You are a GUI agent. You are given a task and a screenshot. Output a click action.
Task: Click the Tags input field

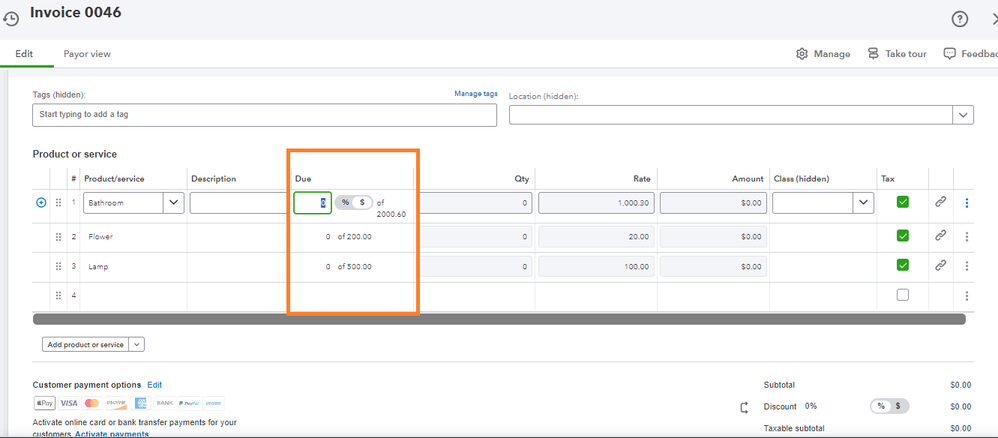(264, 115)
